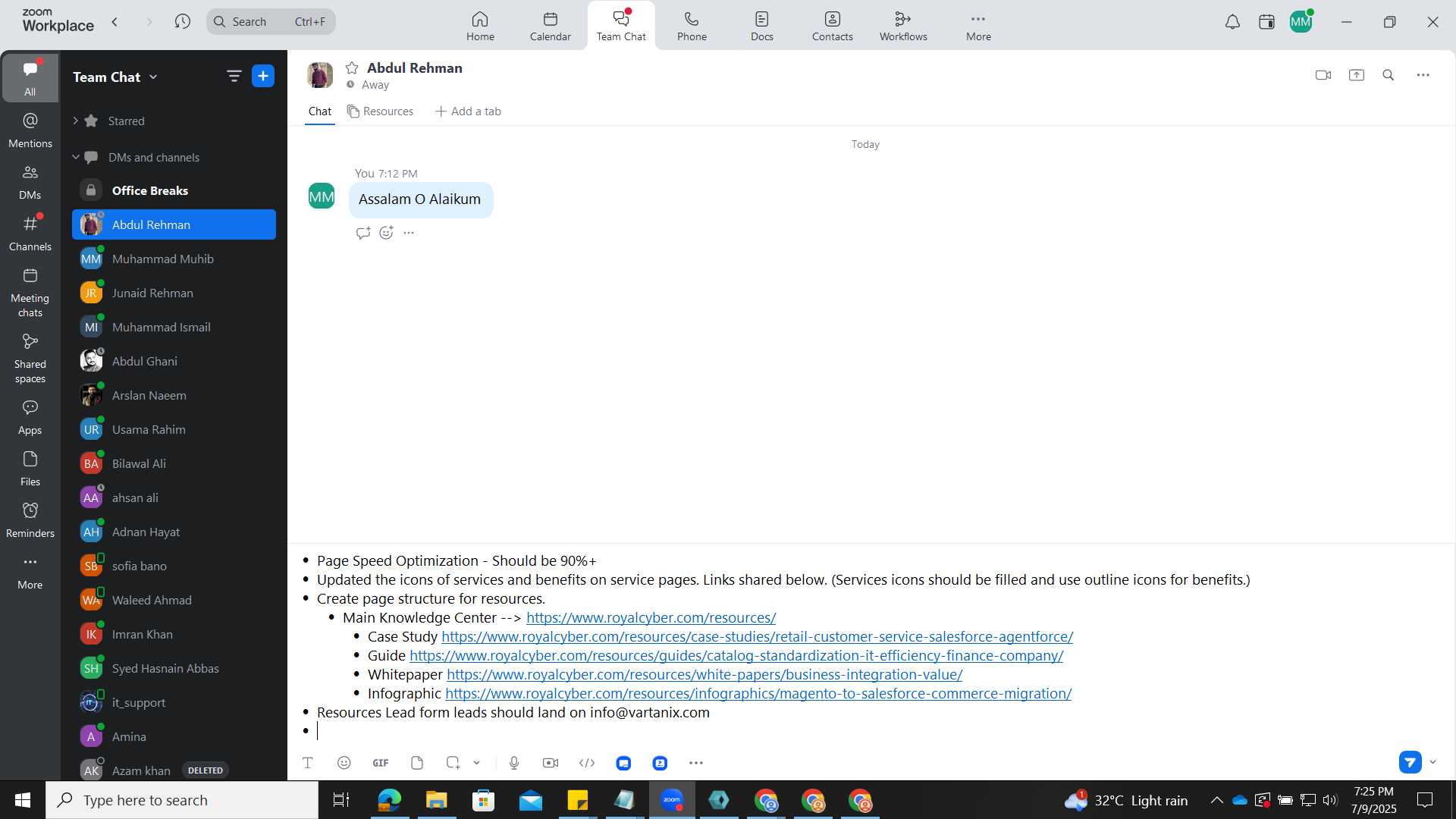
Task: Open the More menu in top navigation
Action: [x=978, y=26]
